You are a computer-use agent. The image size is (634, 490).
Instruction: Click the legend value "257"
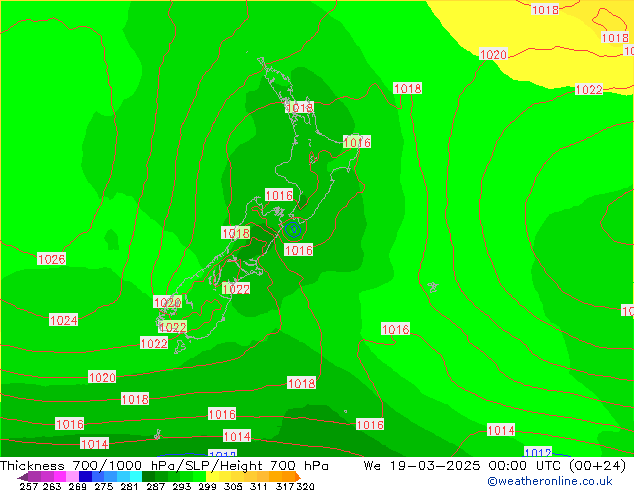coord(27,486)
